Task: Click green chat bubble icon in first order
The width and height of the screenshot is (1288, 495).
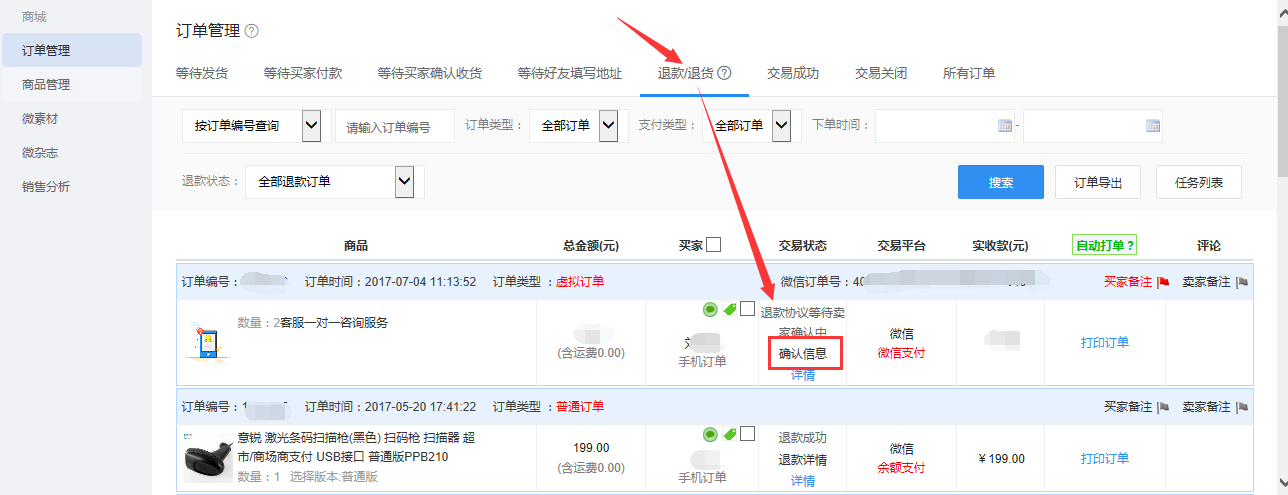Action: coord(710,309)
